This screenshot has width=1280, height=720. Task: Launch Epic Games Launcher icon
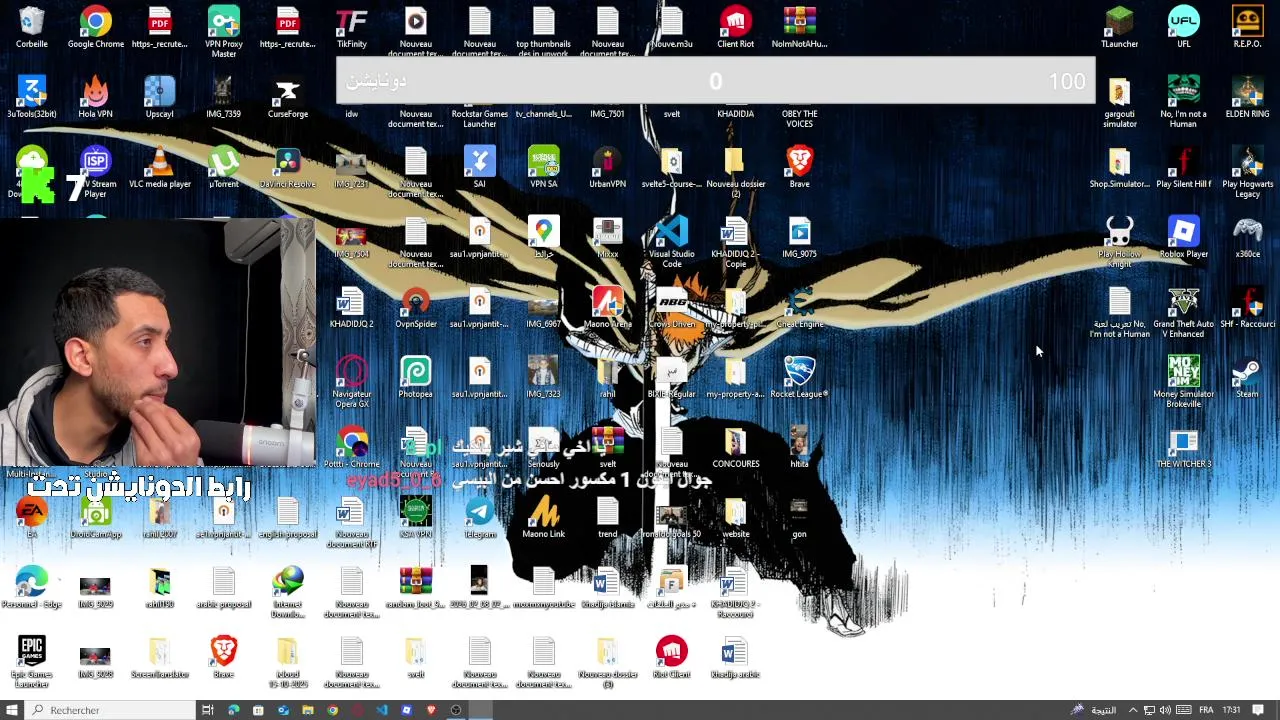click(32, 662)
